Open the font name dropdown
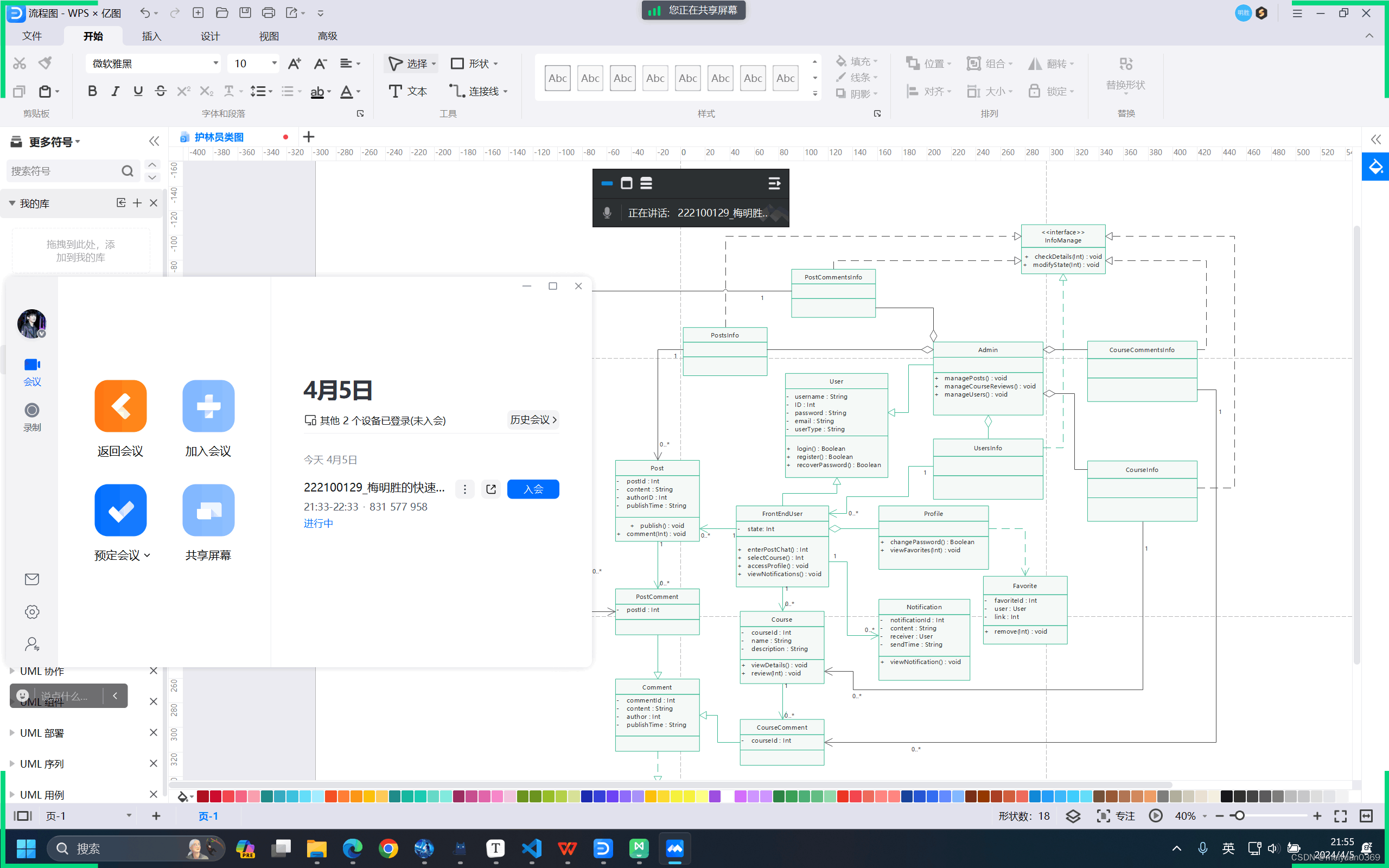The image size is (1389, 868). [x=215, y=63]
